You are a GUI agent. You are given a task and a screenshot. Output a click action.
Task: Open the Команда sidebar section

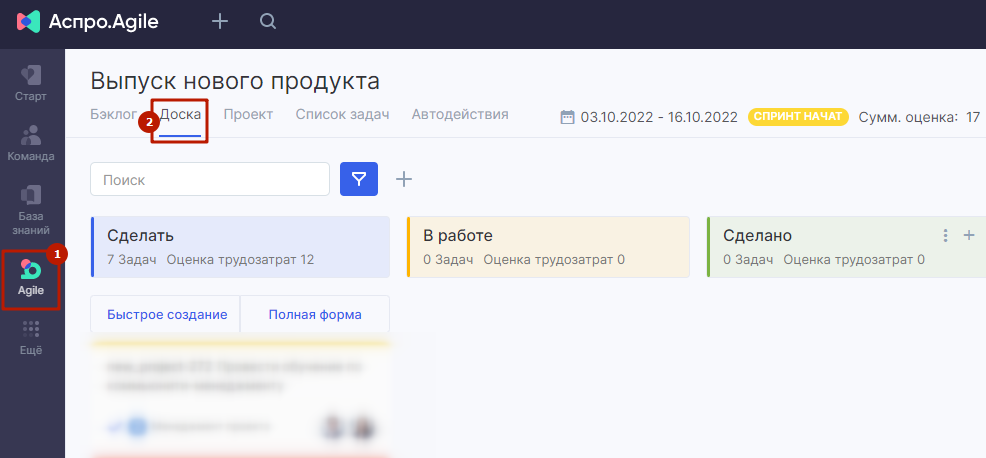click(x=31, y=143)
